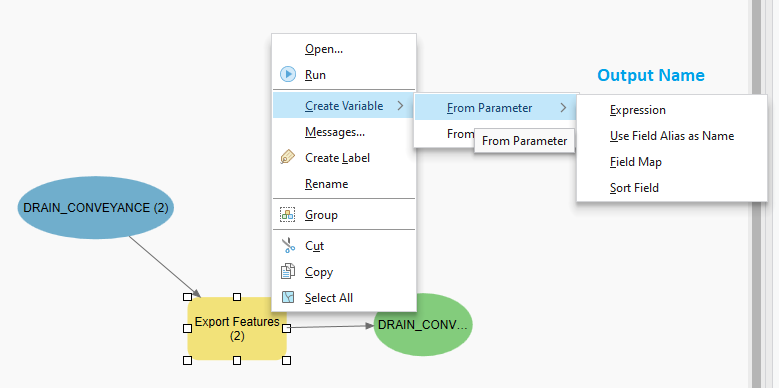This screenshot has height=392, width=779.
Task: Choose Select All menu entry
Action: coord(344,297)
